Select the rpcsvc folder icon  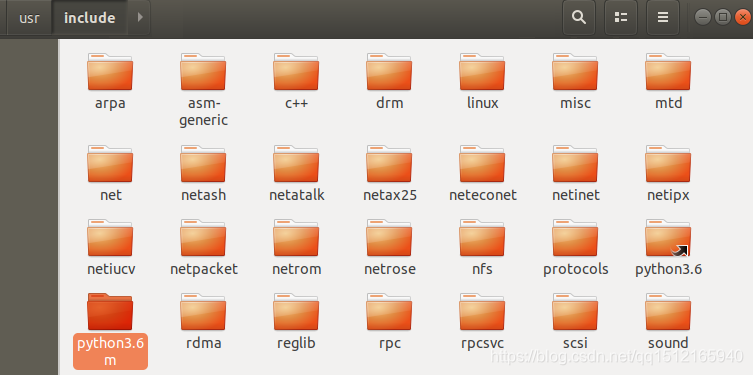pyautogui.click(x=483, y=312)
